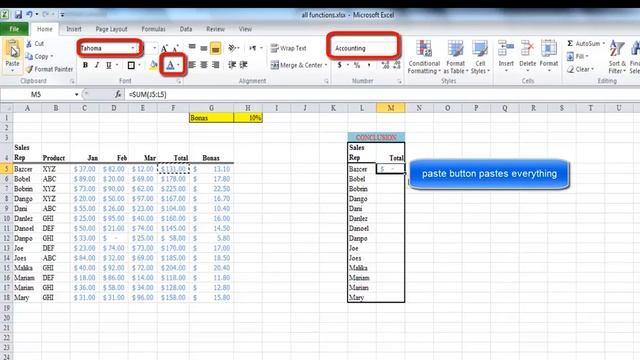Viewport: 640px width, 360px height.
Task: Click the insert function fx icon
Action: 118,94
